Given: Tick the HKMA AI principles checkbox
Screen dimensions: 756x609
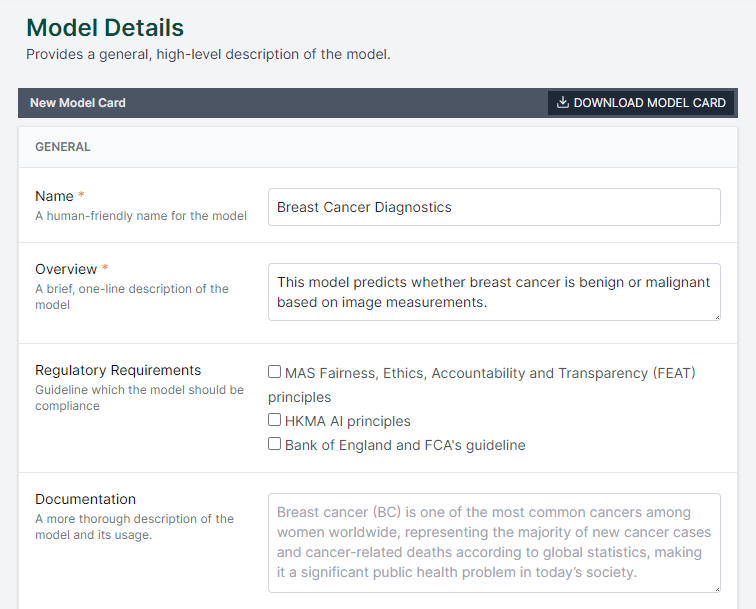Looking at the screenshot, I should [x=274, y=420].
